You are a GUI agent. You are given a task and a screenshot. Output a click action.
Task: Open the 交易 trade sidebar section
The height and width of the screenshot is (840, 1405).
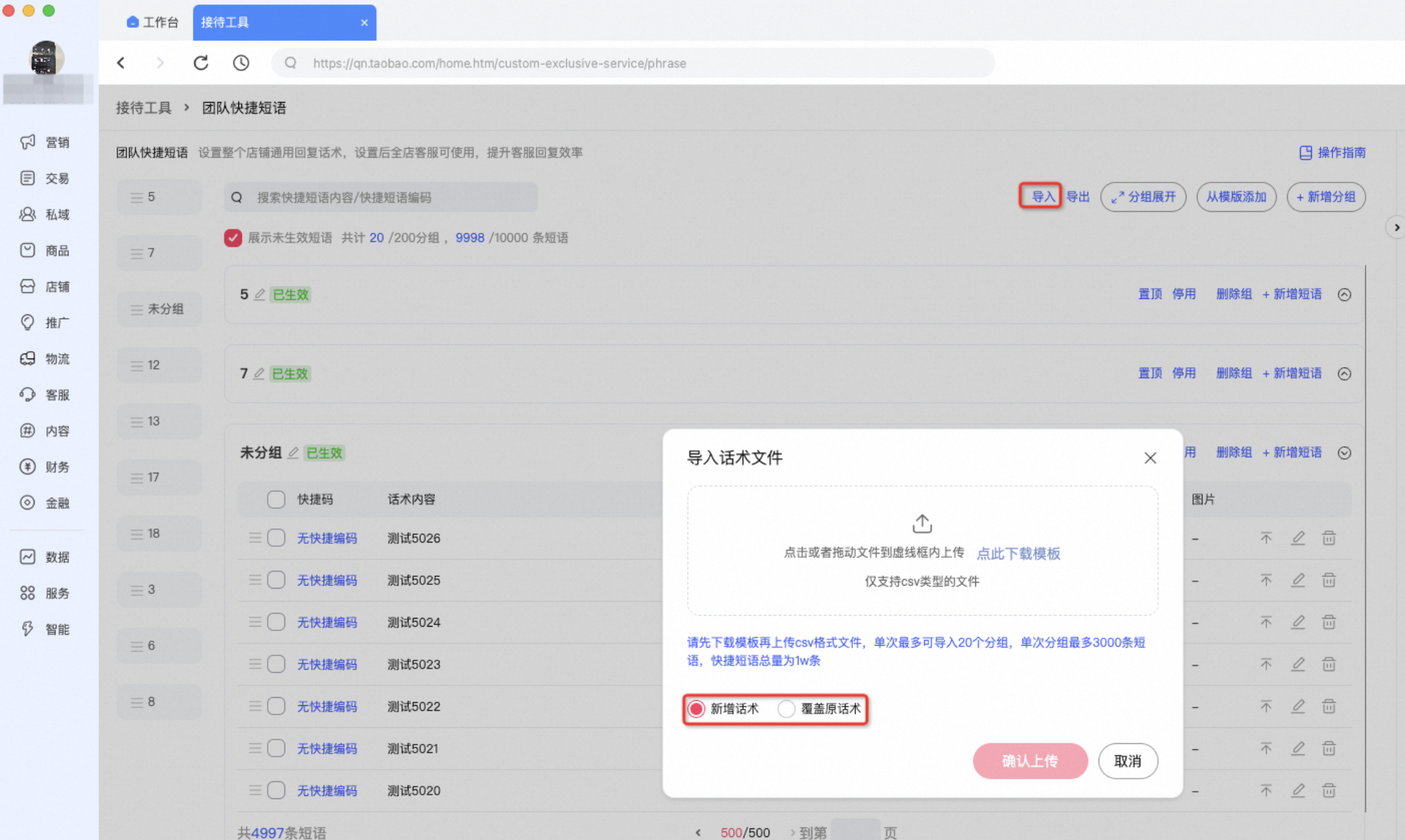(x=45, y=178)
